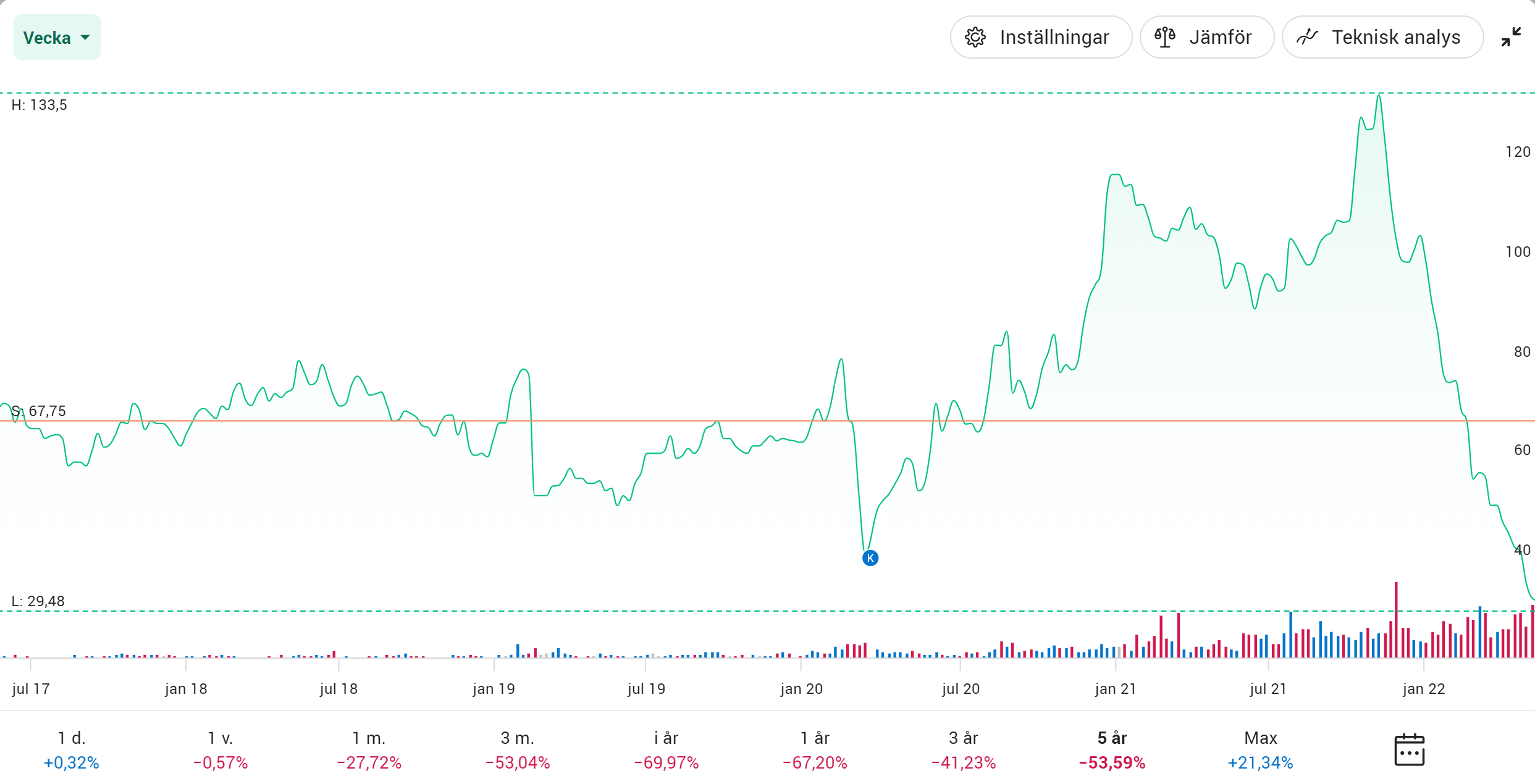Viewport: 1535px width, 784px height.
Task: Open the Vecka interval dropdown
Action: tap(48, 38)
